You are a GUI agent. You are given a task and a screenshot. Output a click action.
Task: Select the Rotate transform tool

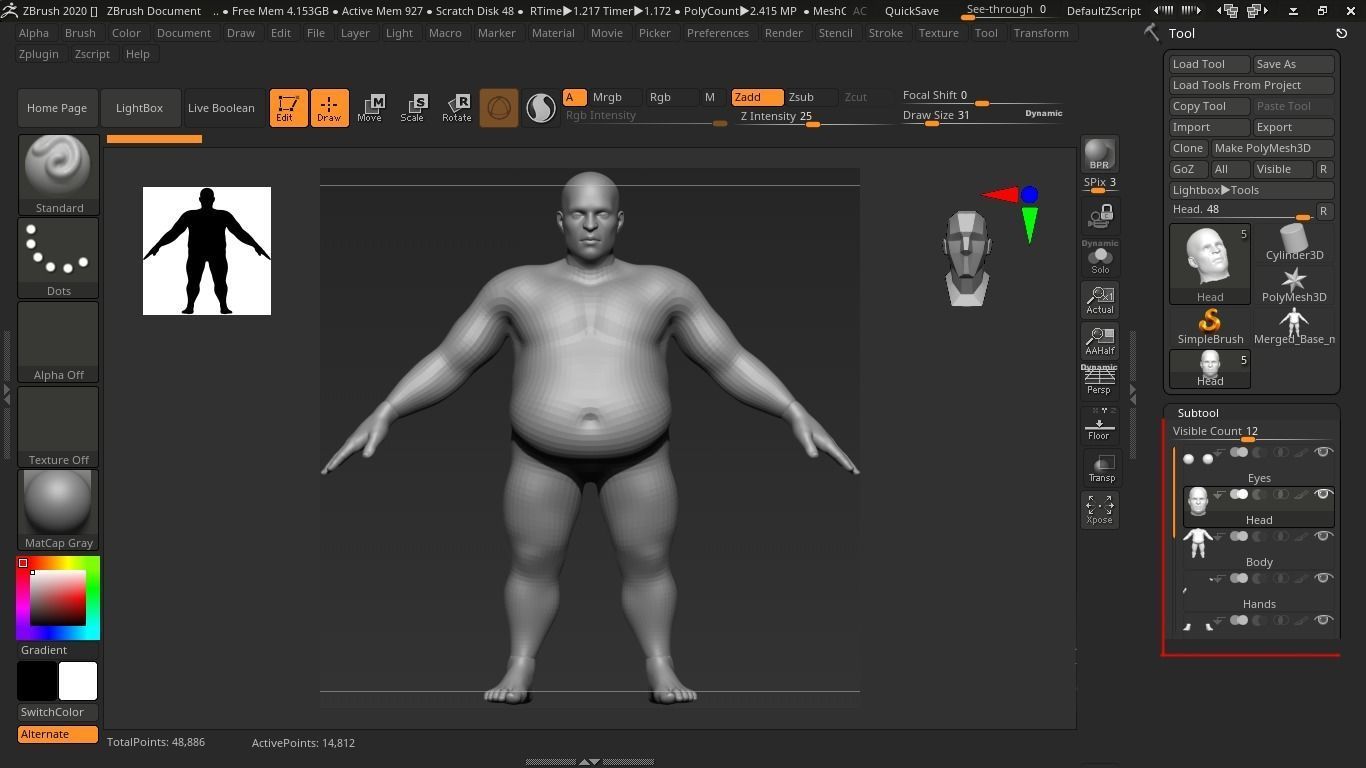pyautogui.click(x=456, y=108)
